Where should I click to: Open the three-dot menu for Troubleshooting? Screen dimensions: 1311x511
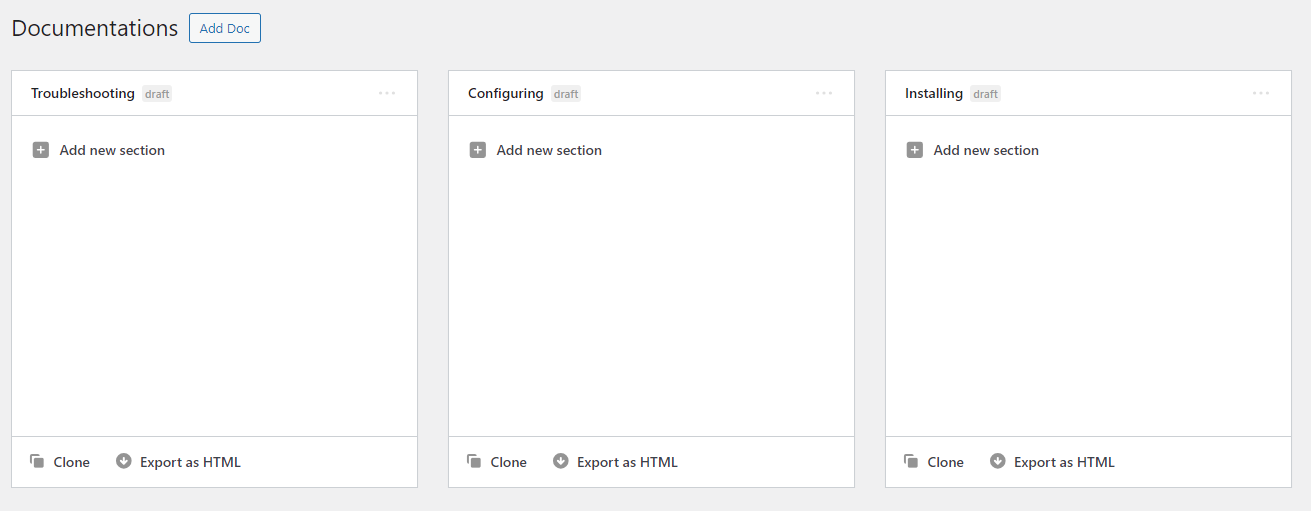coord(387,93)
